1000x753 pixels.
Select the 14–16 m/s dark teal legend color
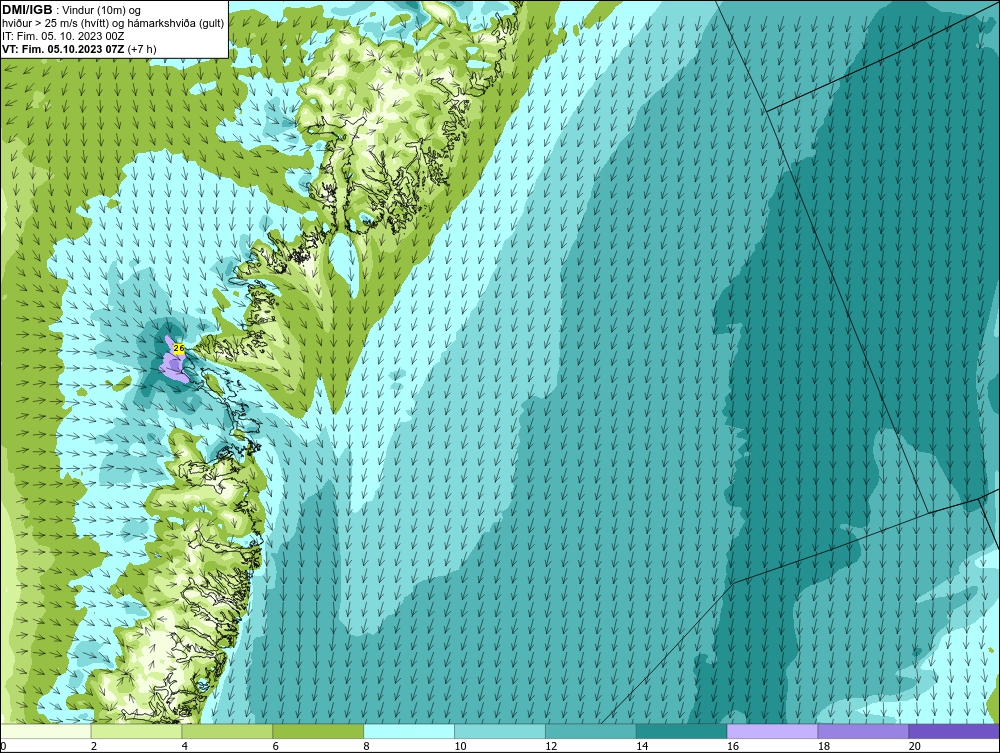coord(682,731)
